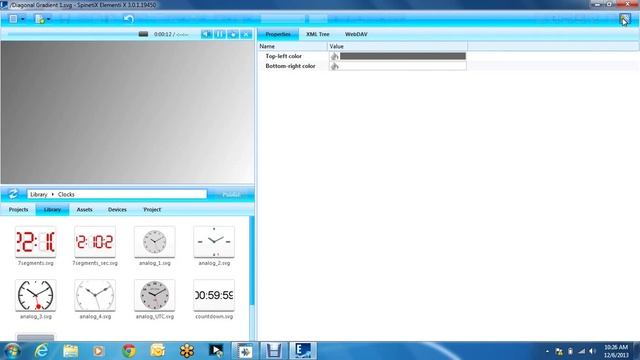Click the layout square icon in top toolbar
The height and width of the screenshot is (360, 640).
pyautogui.click(x=13, y=19)
